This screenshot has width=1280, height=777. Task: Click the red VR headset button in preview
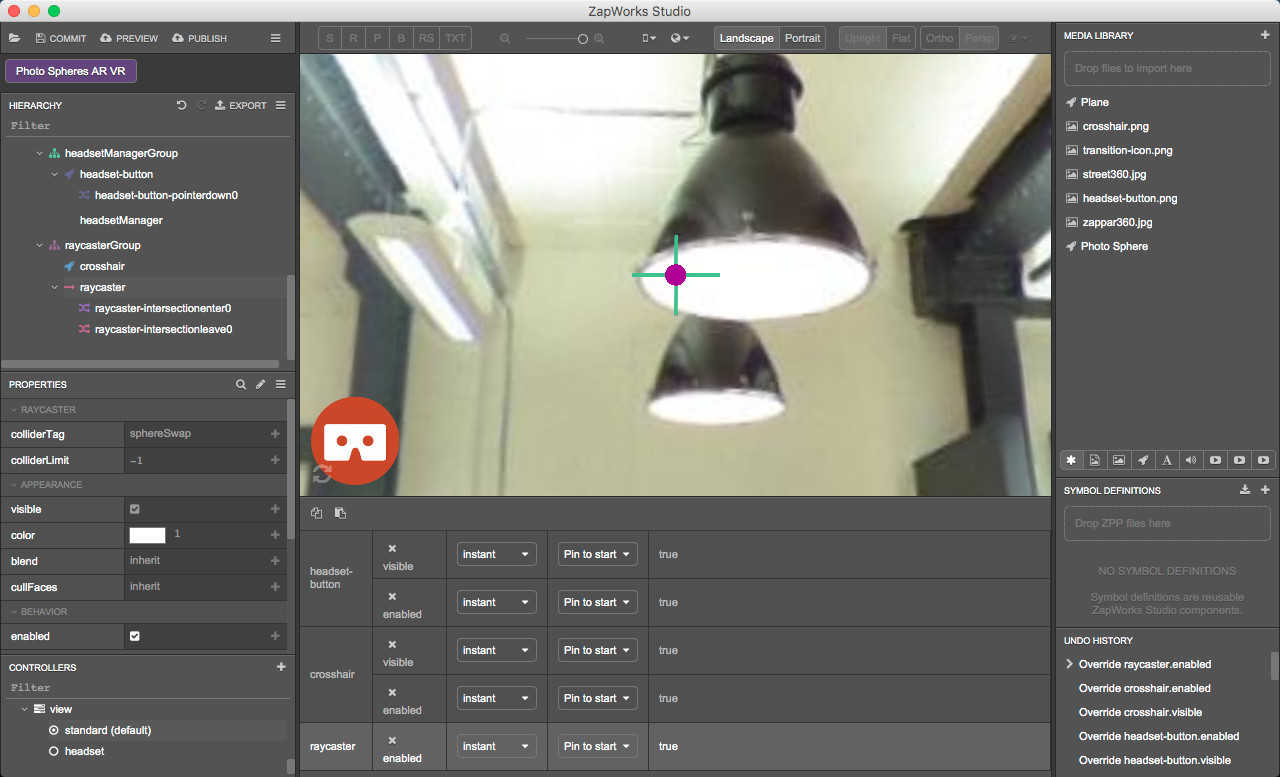[x=355, y=441]
